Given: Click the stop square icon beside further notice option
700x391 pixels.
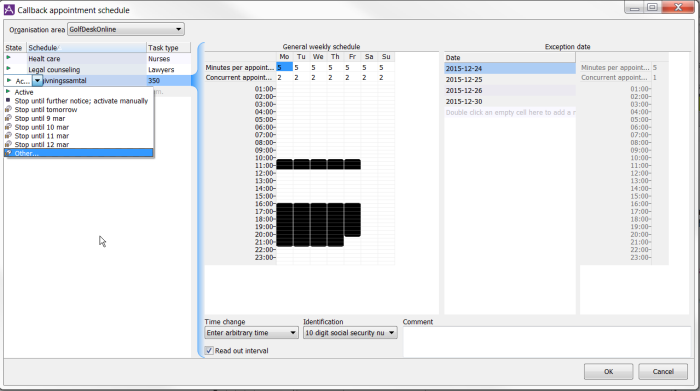Looking at the screenshot, I should click(x=8, y=100).
